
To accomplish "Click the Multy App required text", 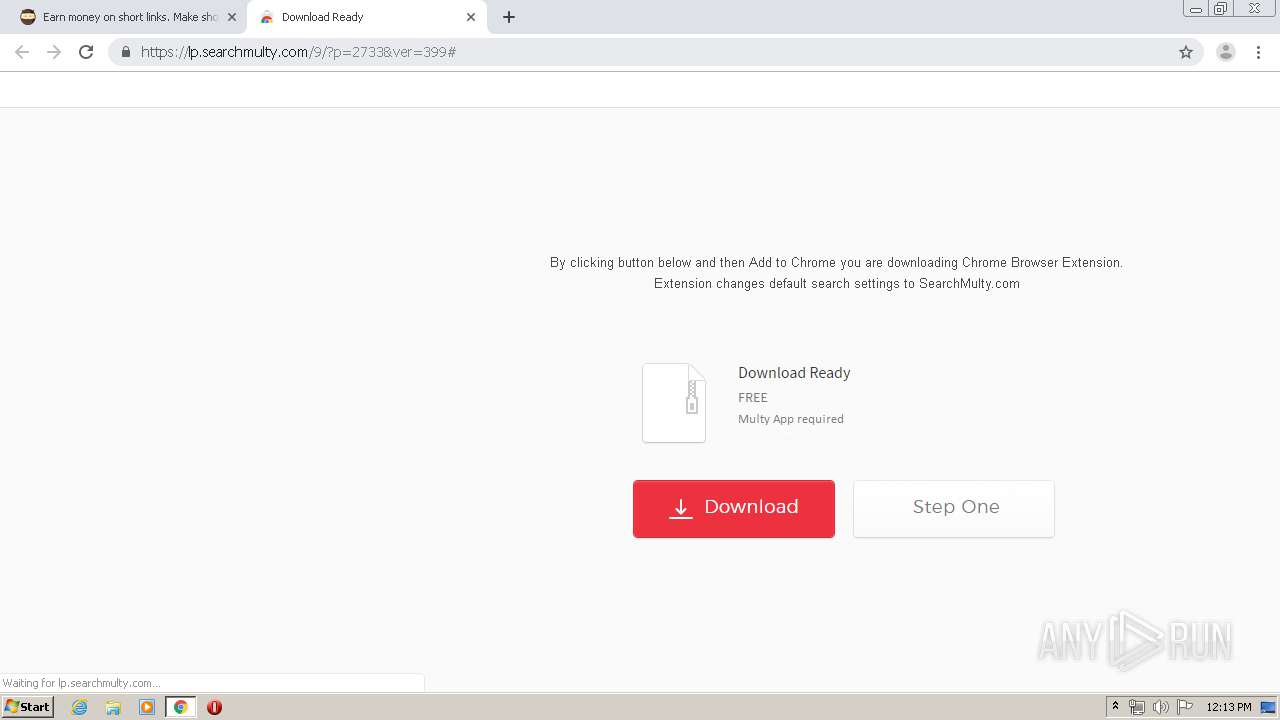I will (791, 419).
